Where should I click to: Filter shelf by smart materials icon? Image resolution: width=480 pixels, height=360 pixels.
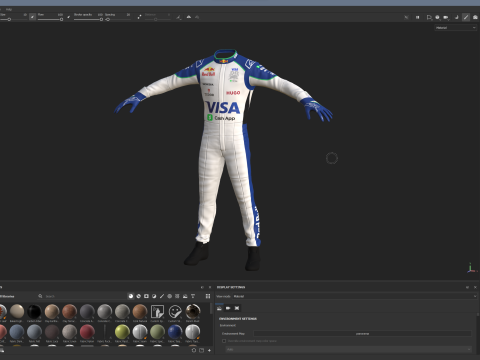coord(139,296)
